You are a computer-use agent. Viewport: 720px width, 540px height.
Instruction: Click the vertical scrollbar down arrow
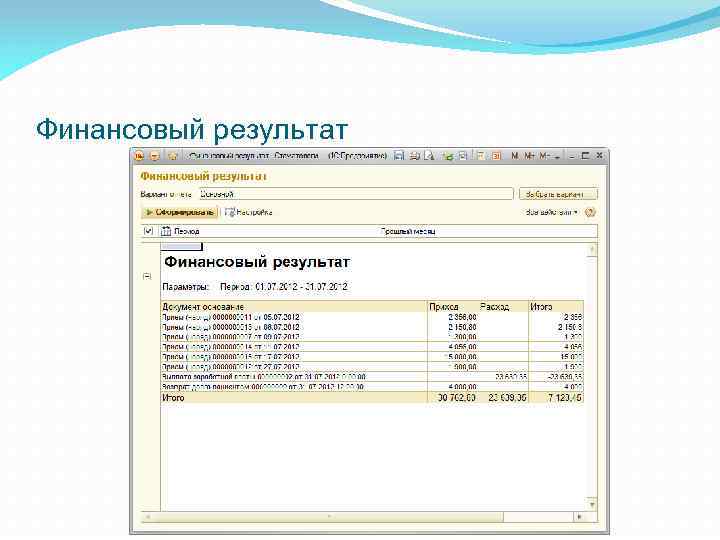click(592, 504)
